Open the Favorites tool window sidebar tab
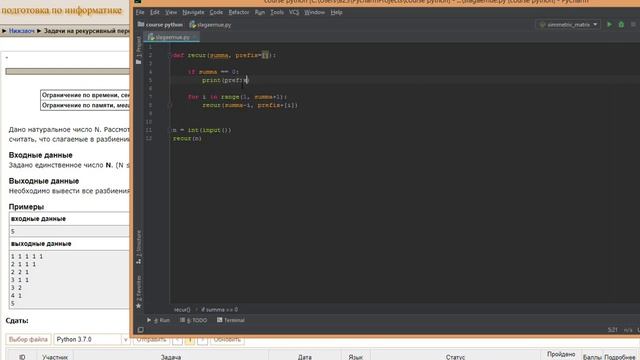This screenshot has width=640, height=360. pos(139,291)
